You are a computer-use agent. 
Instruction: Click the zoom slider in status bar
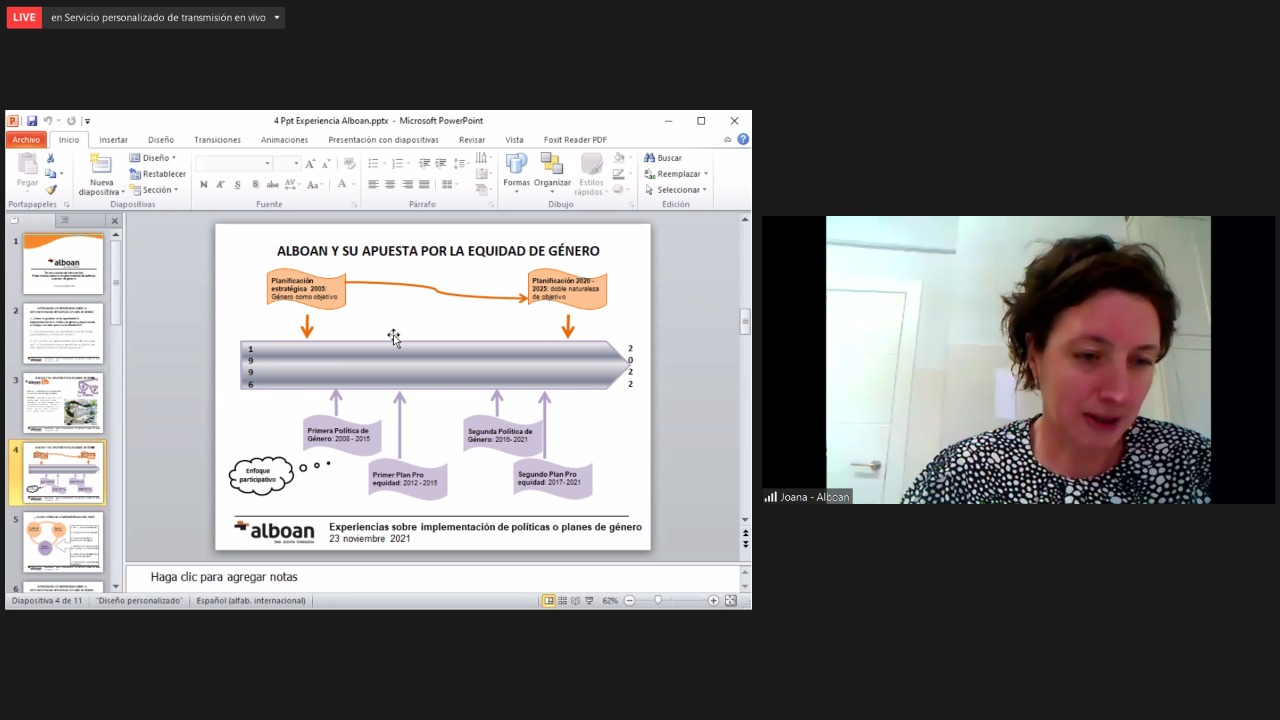[658, 601]
